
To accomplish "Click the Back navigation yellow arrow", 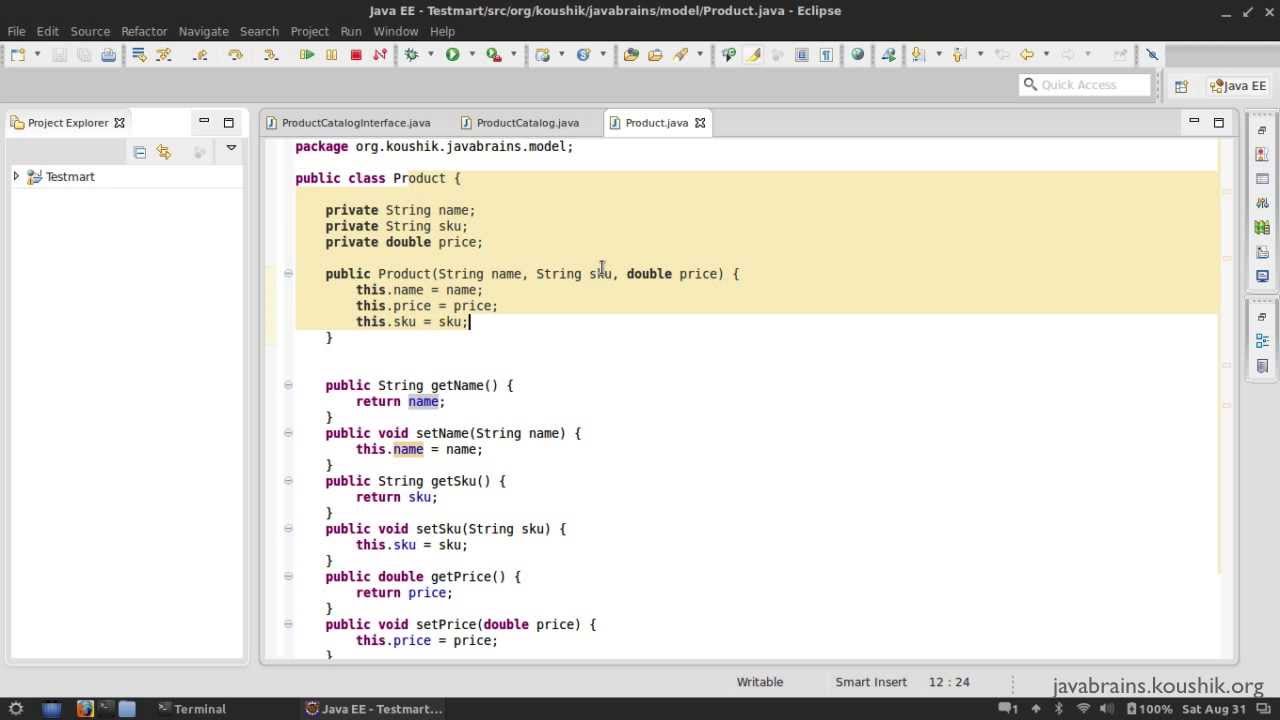I will click(1027, 55).
